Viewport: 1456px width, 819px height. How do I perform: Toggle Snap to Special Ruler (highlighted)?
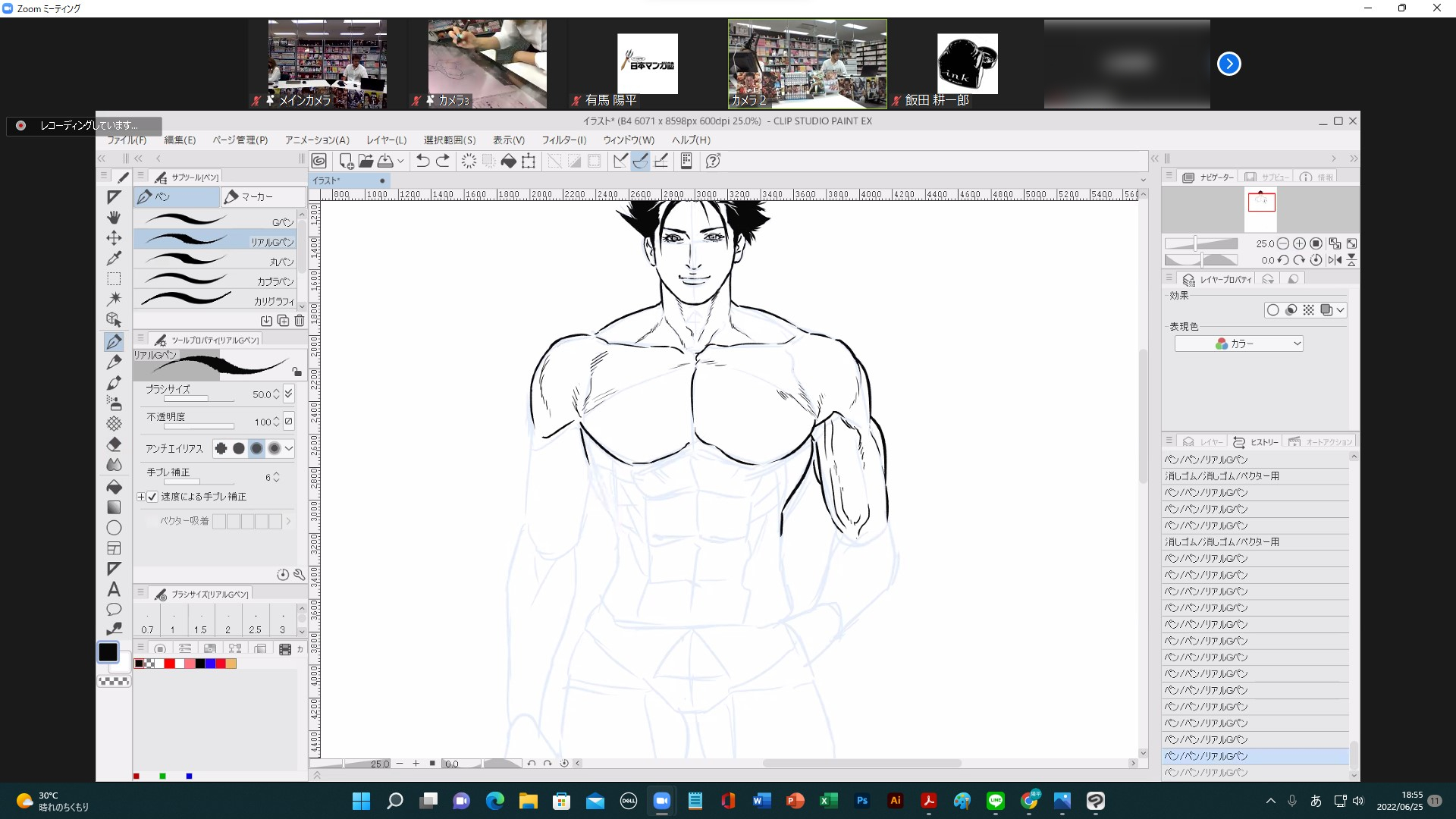(x=641, y=161)
